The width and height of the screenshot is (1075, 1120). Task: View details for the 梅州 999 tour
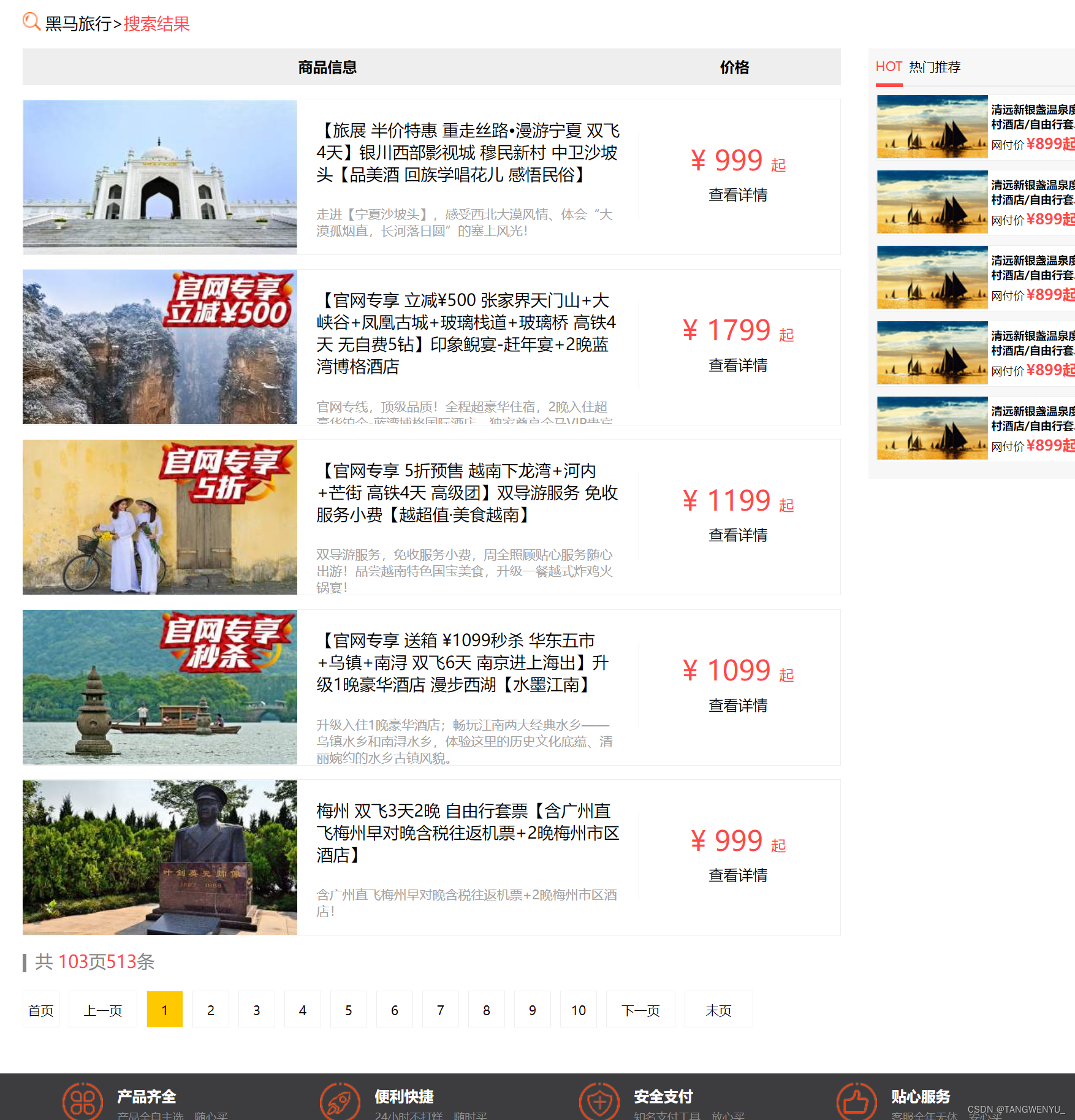click(x=738, y=875)
